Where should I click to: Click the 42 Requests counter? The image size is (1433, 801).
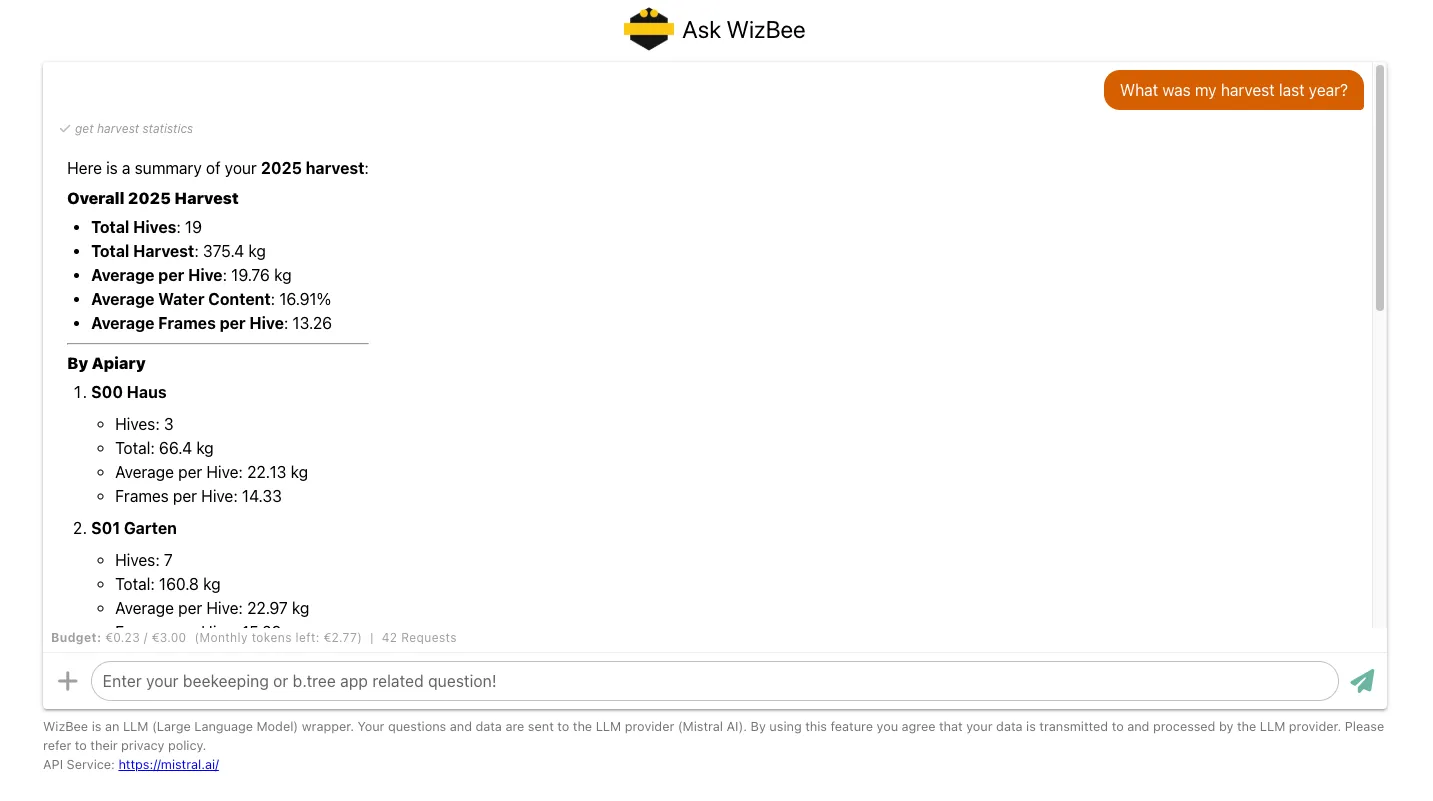[419, 637]
